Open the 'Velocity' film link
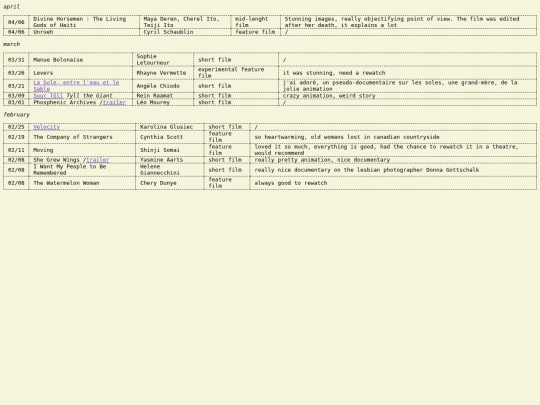Viewport: 540px width, 405px height. [x=46, y=127]
